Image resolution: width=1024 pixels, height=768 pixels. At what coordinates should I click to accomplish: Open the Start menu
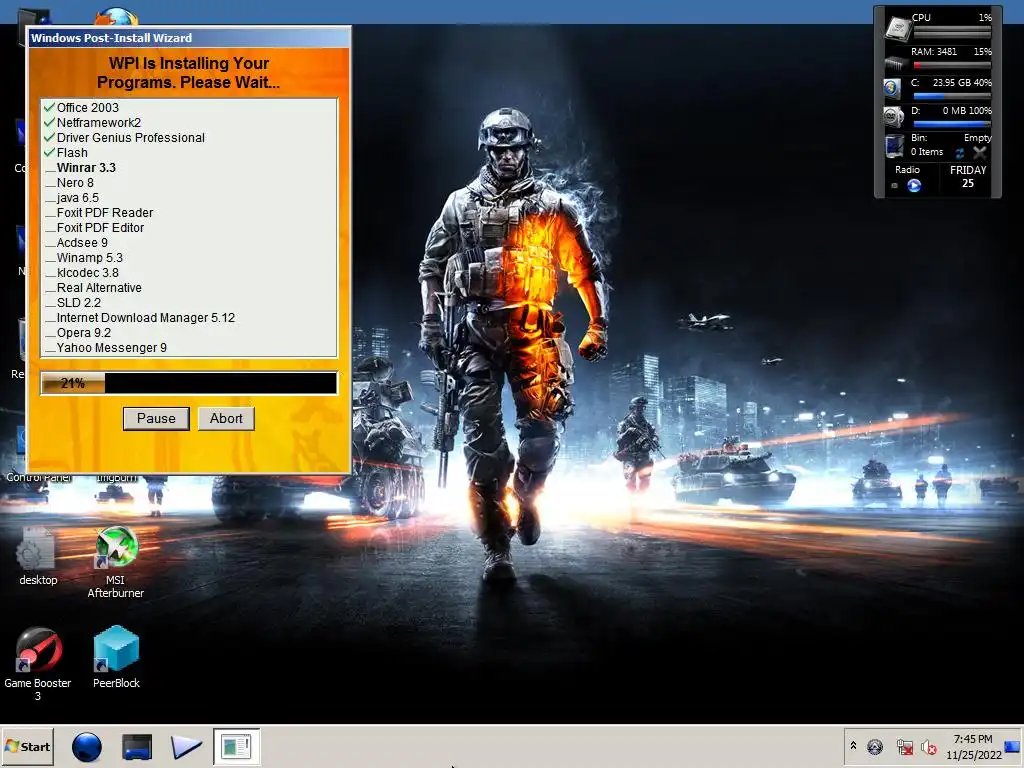click(27, 746)
